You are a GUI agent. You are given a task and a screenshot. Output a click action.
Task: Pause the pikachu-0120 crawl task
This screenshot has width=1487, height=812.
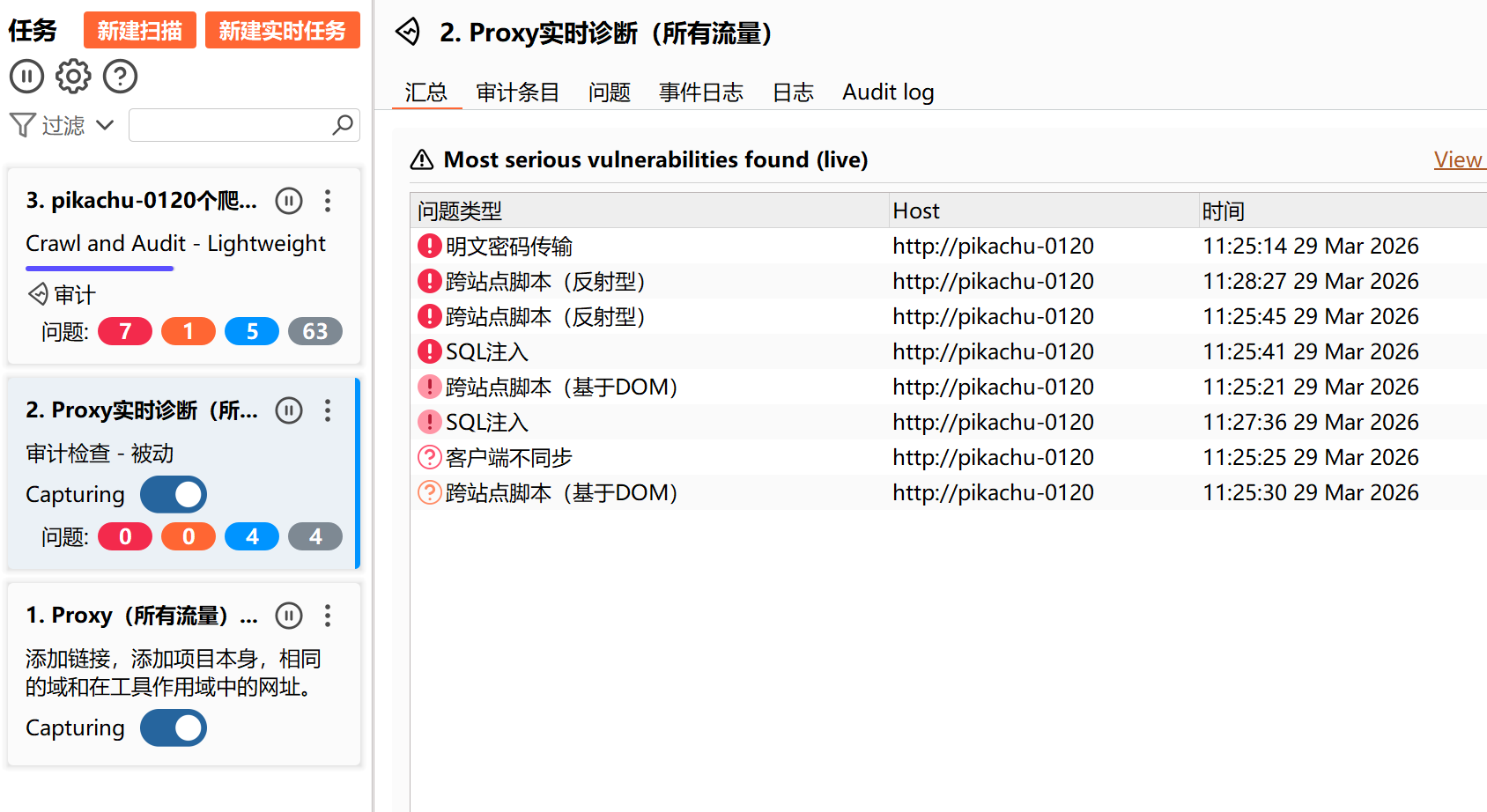click(x=289, y=201)
